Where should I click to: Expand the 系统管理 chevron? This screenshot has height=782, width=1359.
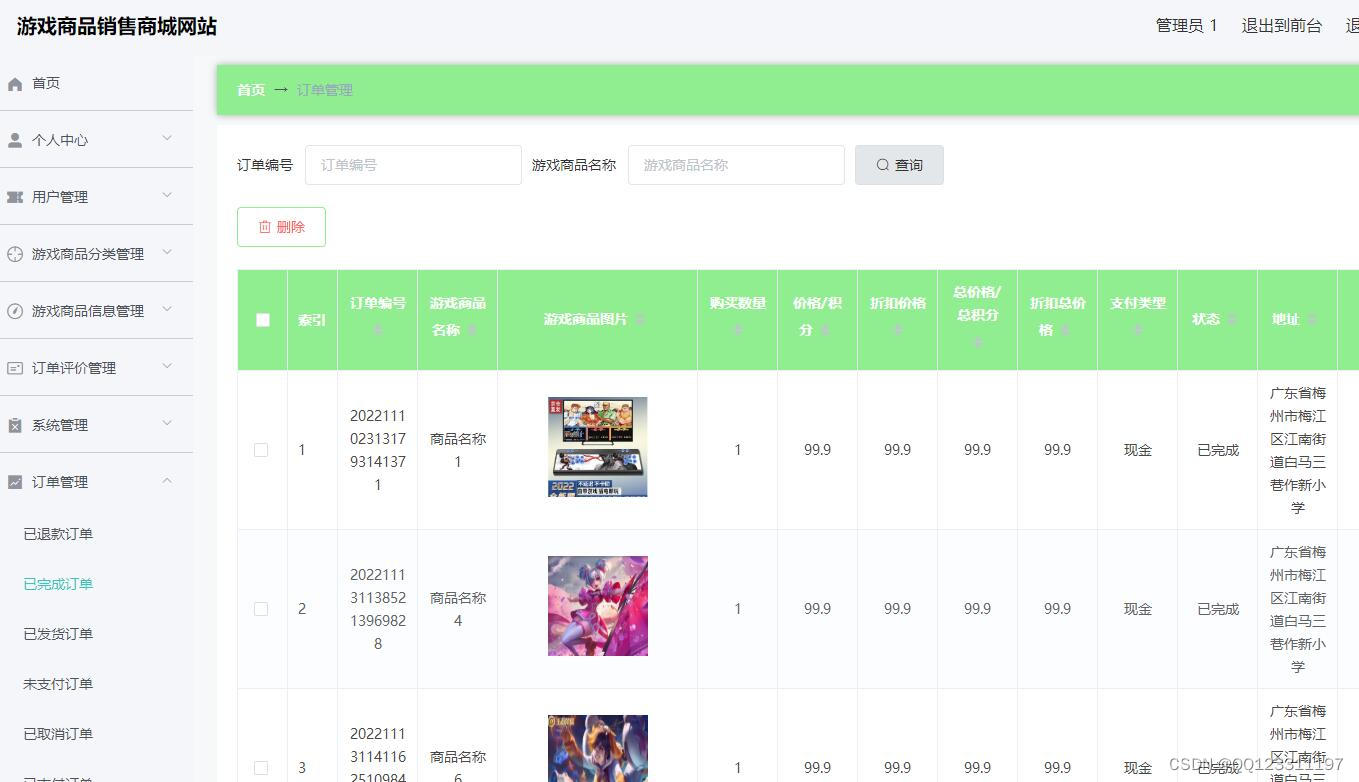pos(167,424)
